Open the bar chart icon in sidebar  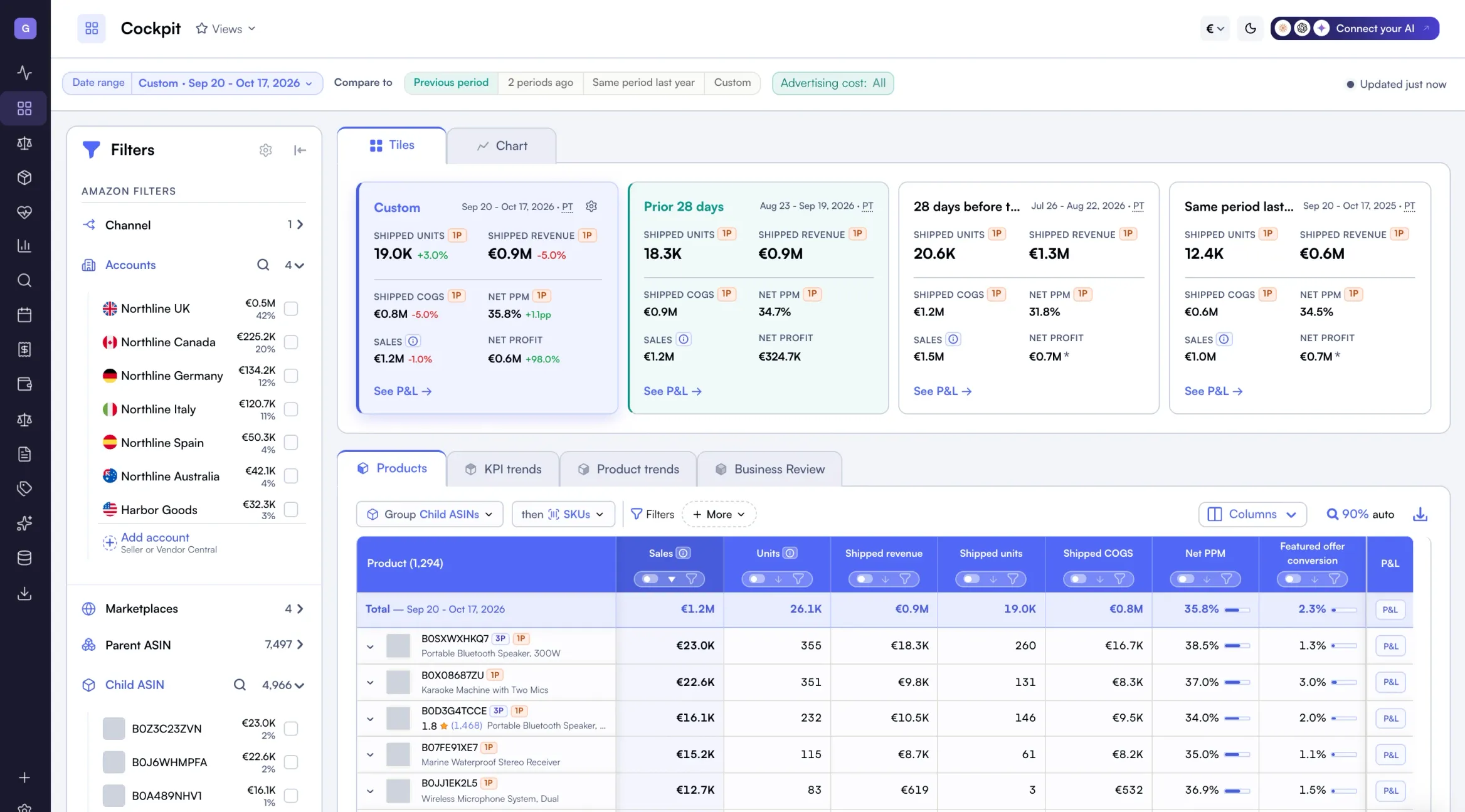tap(24, 246)
